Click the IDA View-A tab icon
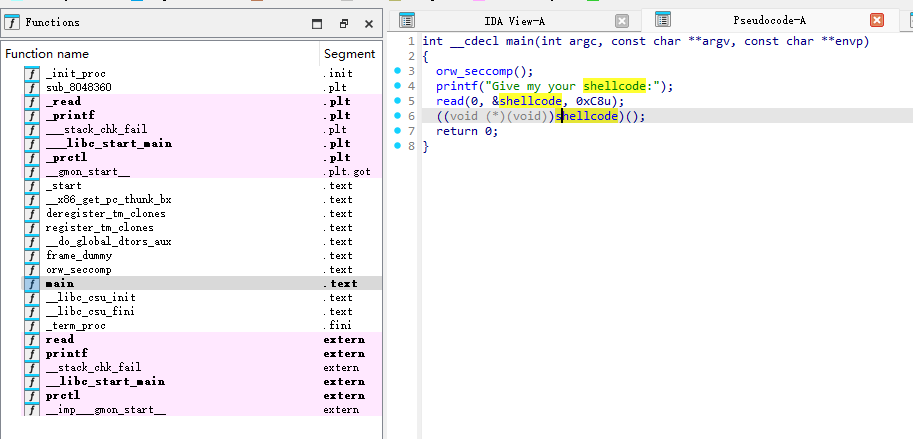Viewport: 913px width, 439px height. coord(407,21)
